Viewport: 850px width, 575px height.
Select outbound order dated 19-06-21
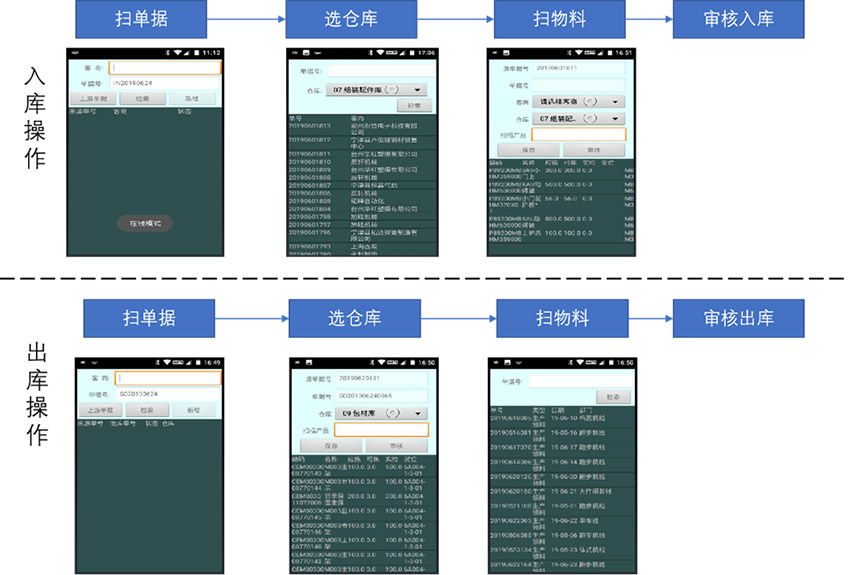click(x=562, y=494)
